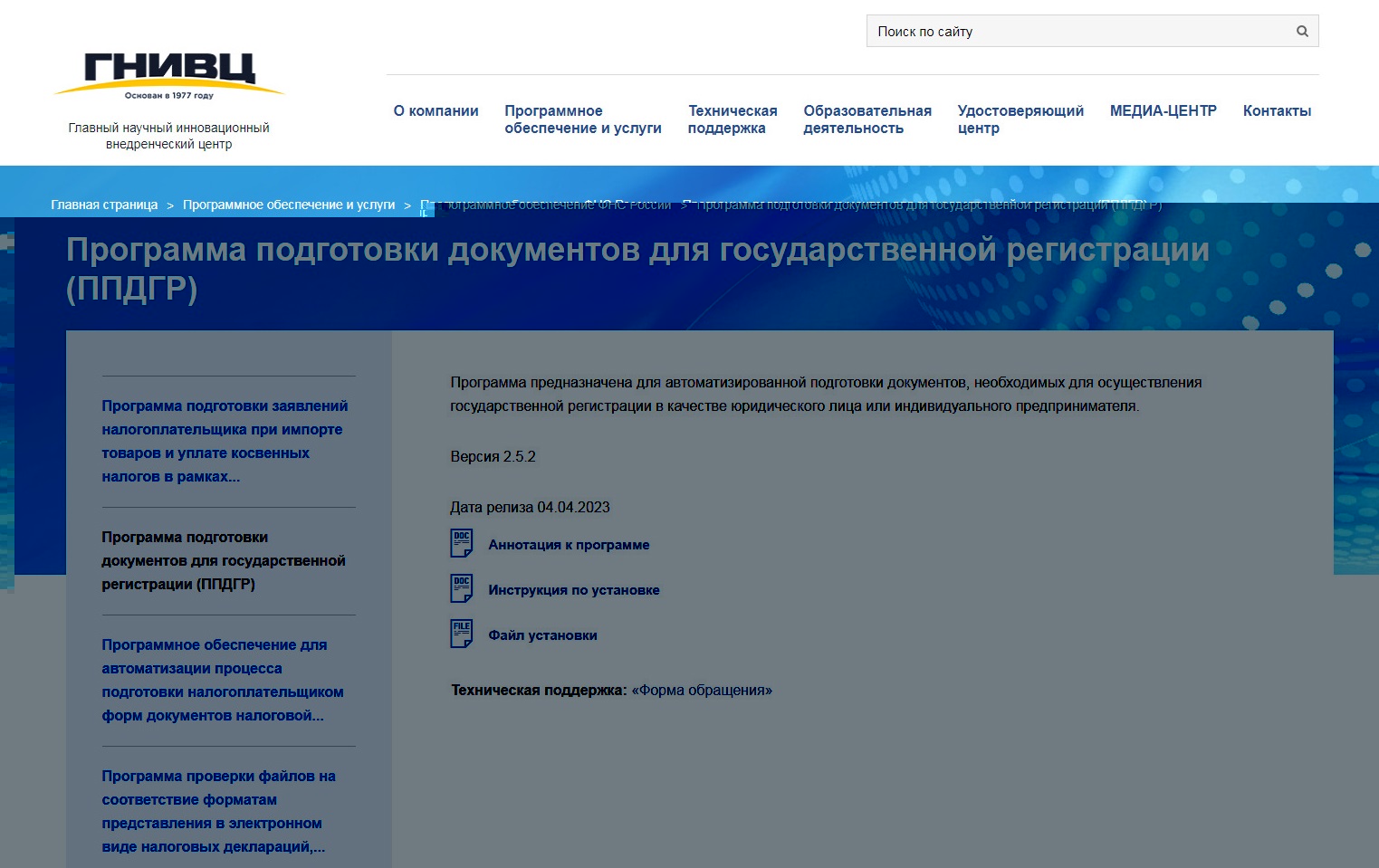Click the Дата релиза 04.04.2023 text
The image size is (1379, 868).
(530, 507)
